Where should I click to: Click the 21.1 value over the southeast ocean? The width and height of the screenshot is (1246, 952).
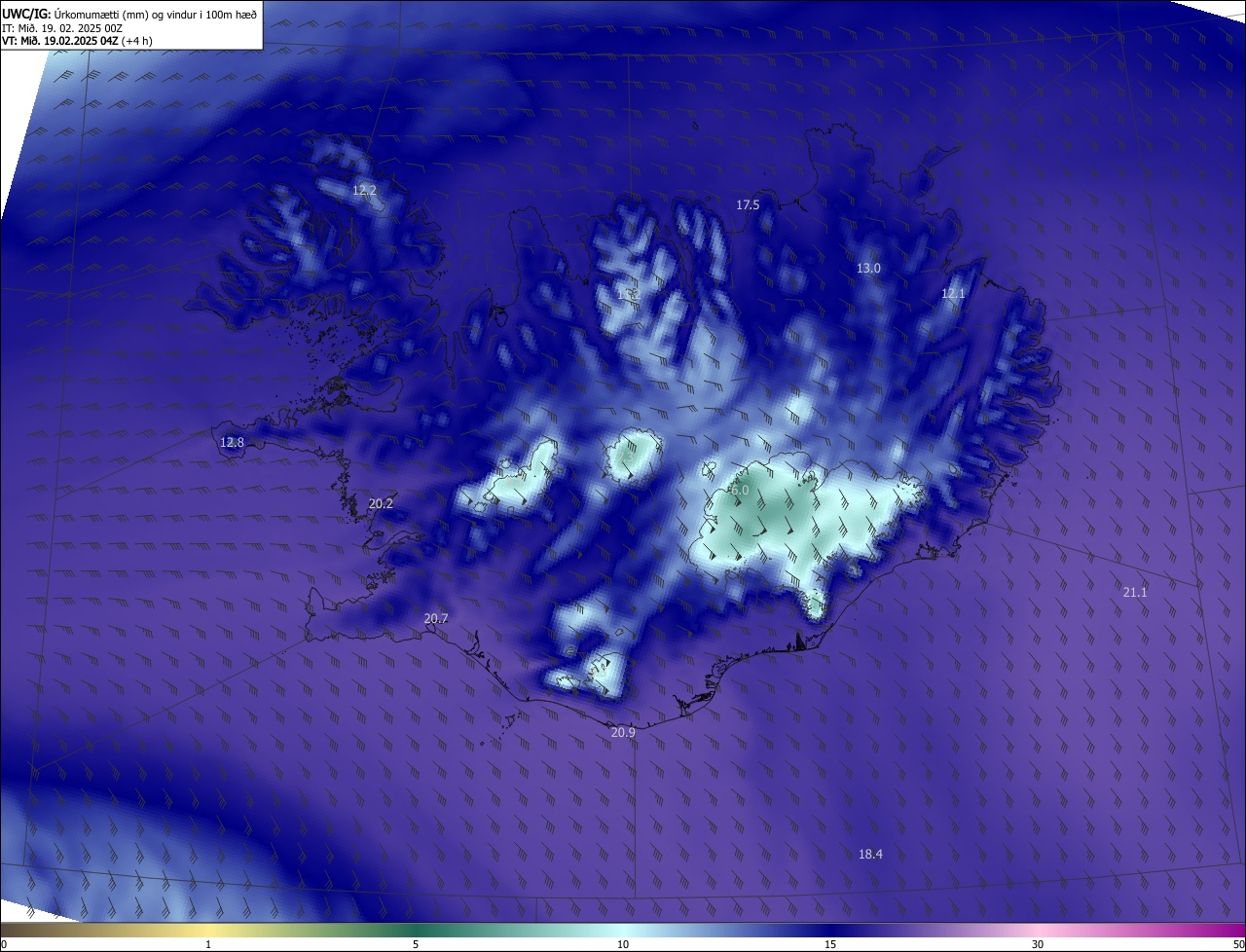pos(1135,592)
